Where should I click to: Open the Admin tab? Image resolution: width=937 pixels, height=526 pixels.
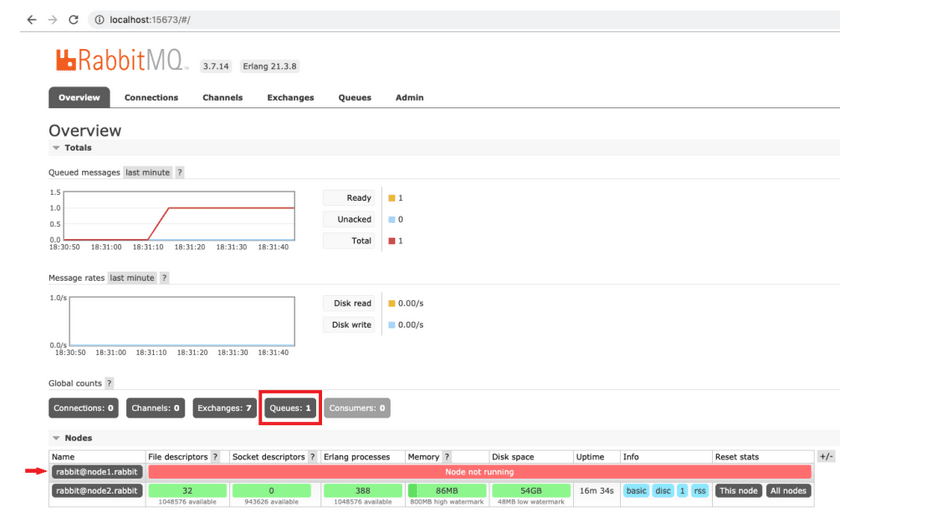pyautogui.click(x=409, y=97)
